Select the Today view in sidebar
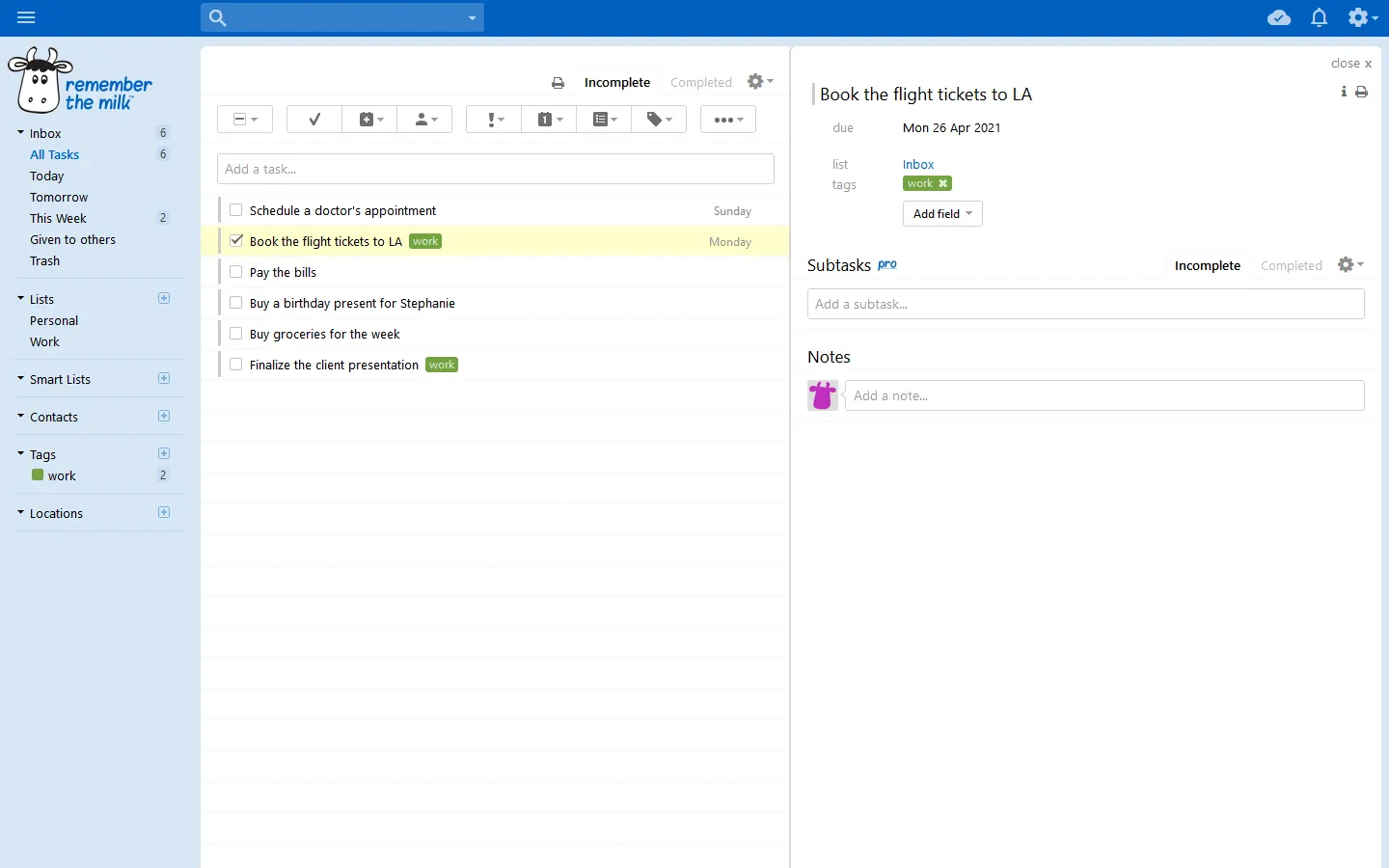The image size is (1389, 868). (x=47, y=176)
